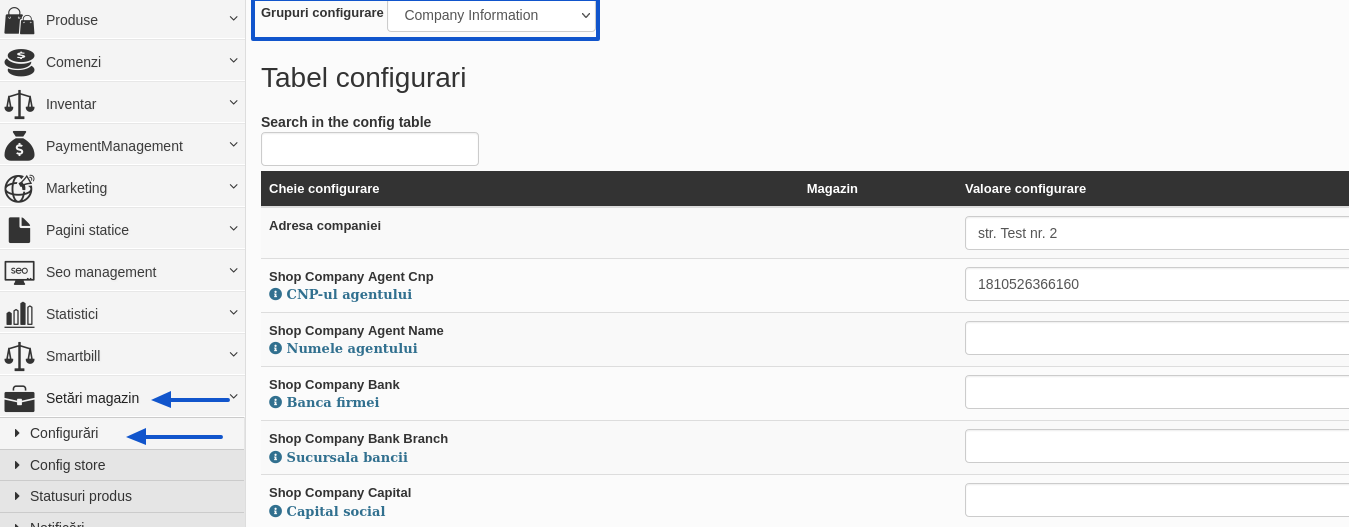Open the Marketing menu item

point(122,188)
